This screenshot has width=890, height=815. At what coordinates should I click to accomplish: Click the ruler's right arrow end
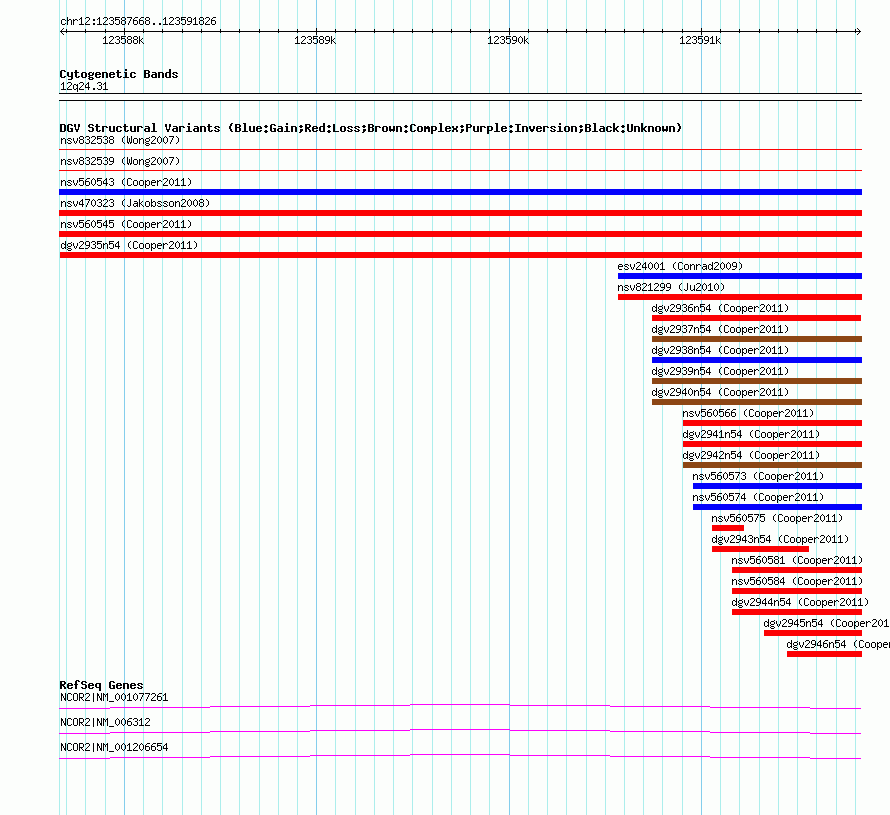858,32
